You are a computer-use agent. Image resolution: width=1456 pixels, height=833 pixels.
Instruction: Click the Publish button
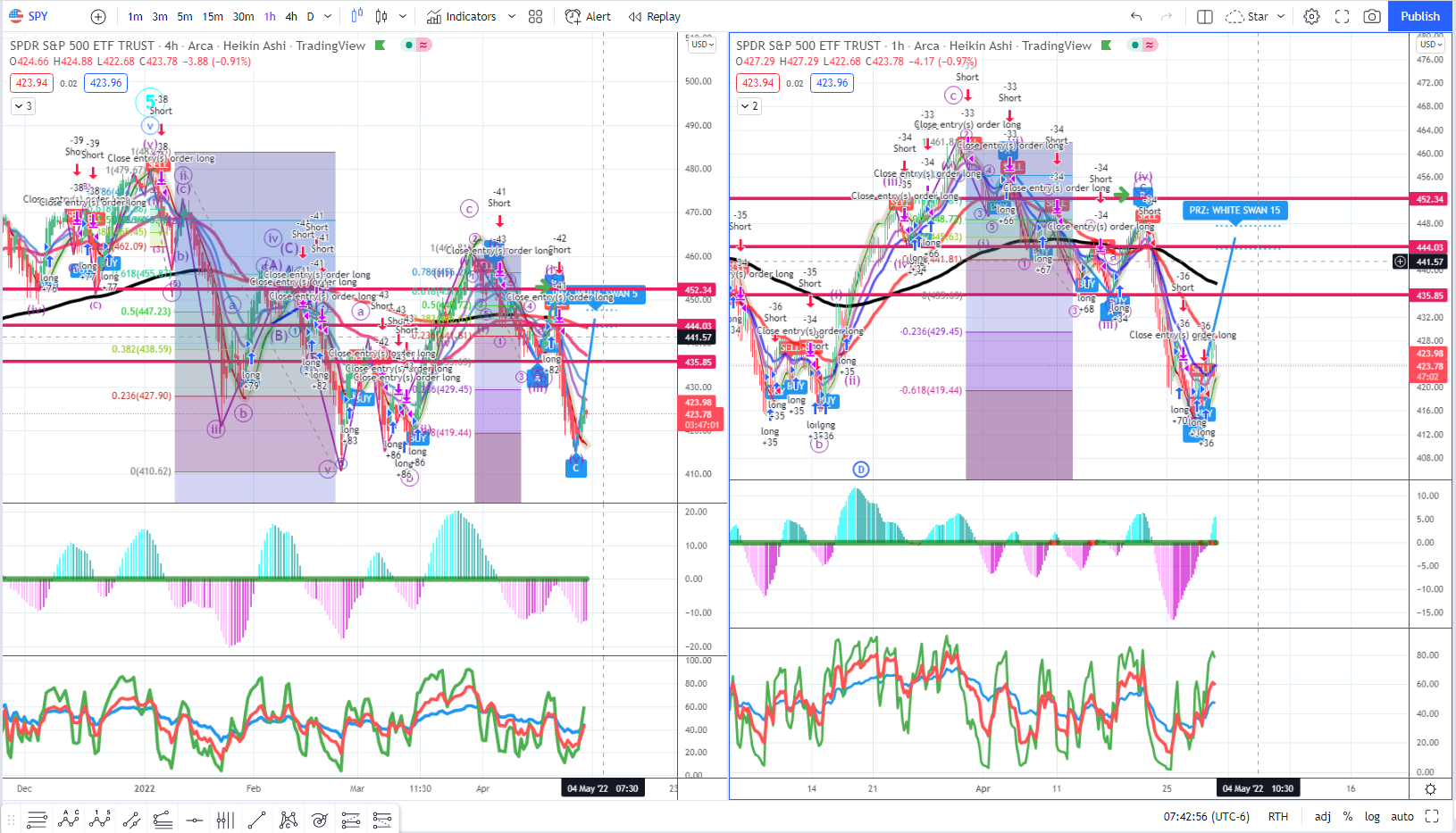coord(1420,16)
